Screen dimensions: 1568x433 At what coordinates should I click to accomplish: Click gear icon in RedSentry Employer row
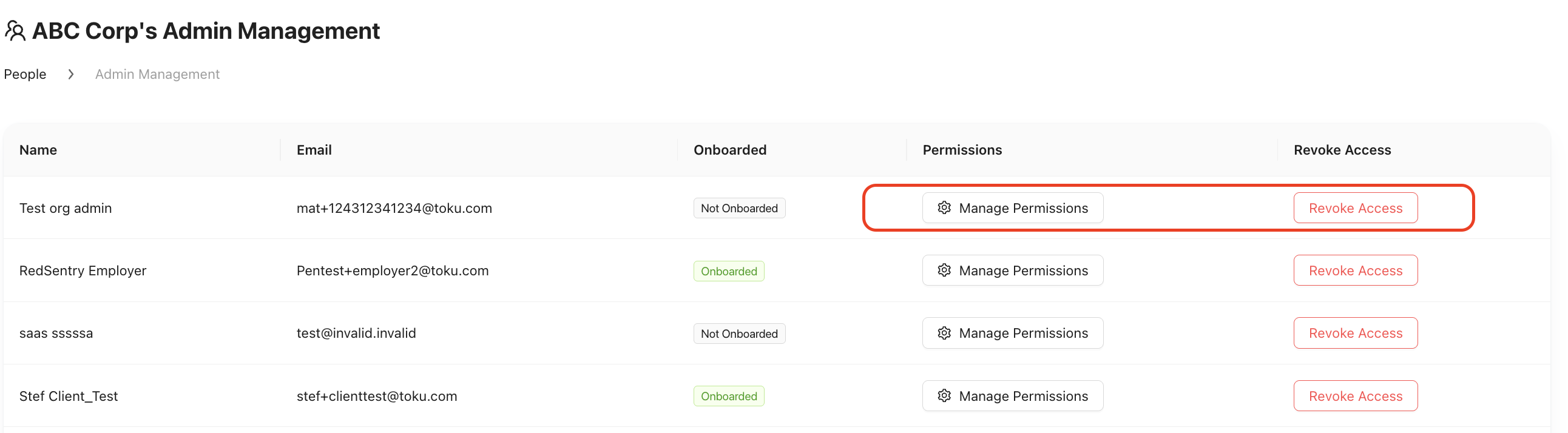point(944,270)
